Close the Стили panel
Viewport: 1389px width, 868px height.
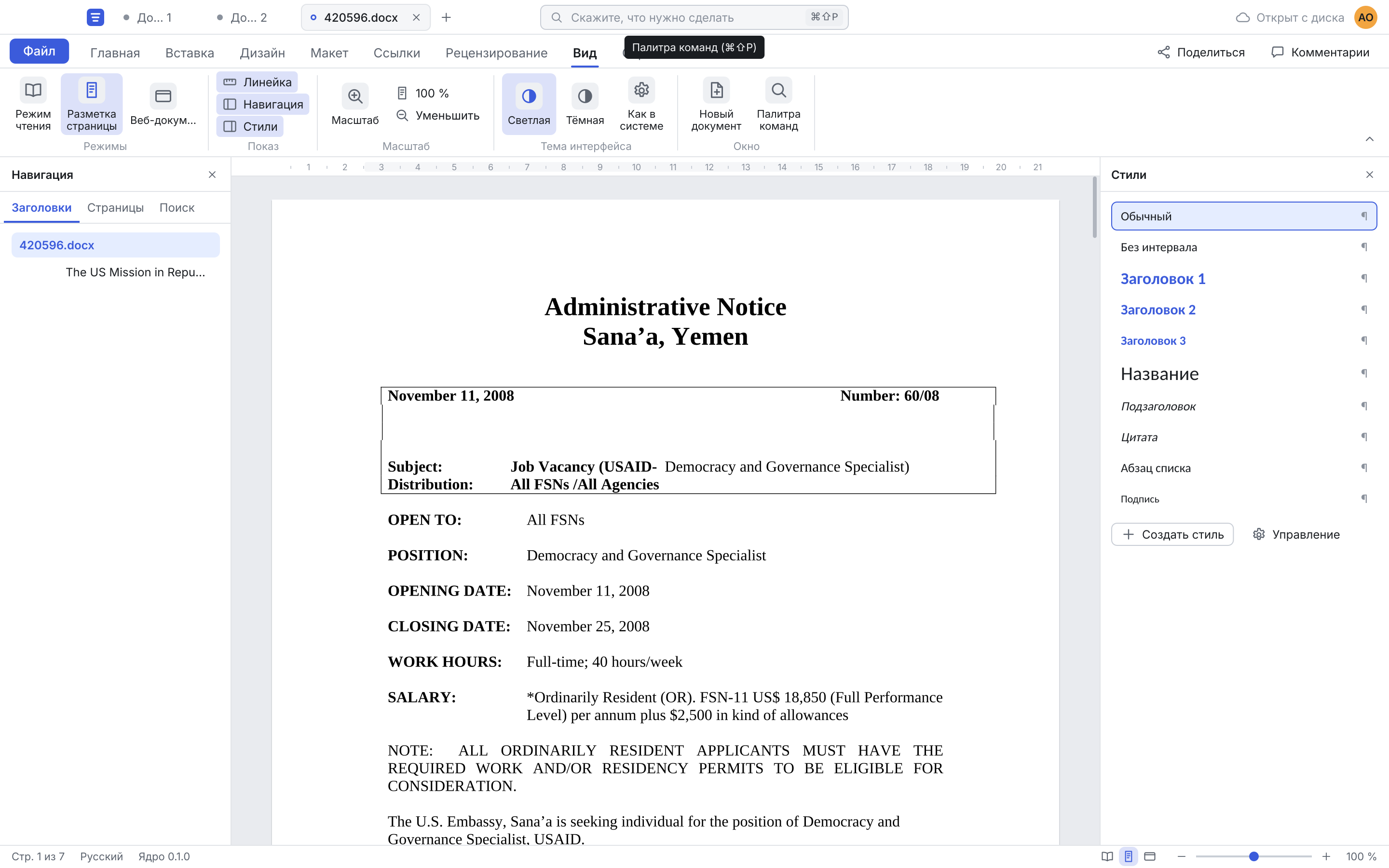pos(1369,175)
